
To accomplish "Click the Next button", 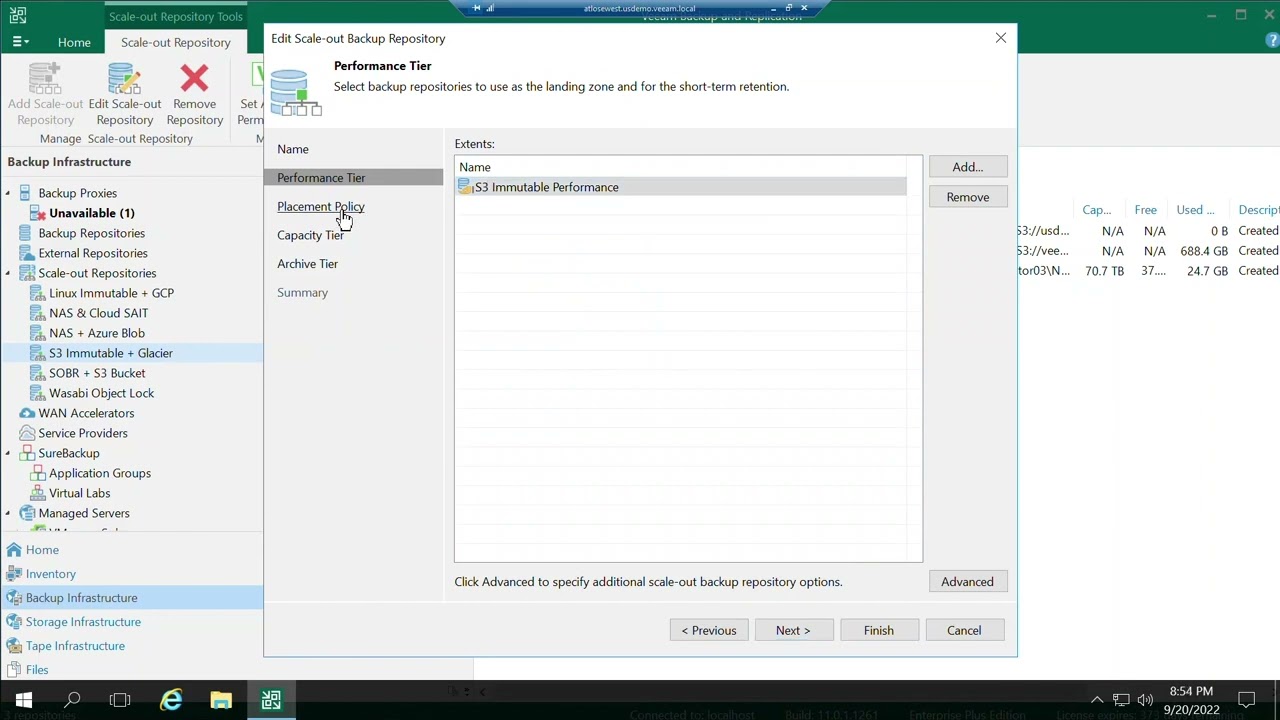I will point(793,630).
